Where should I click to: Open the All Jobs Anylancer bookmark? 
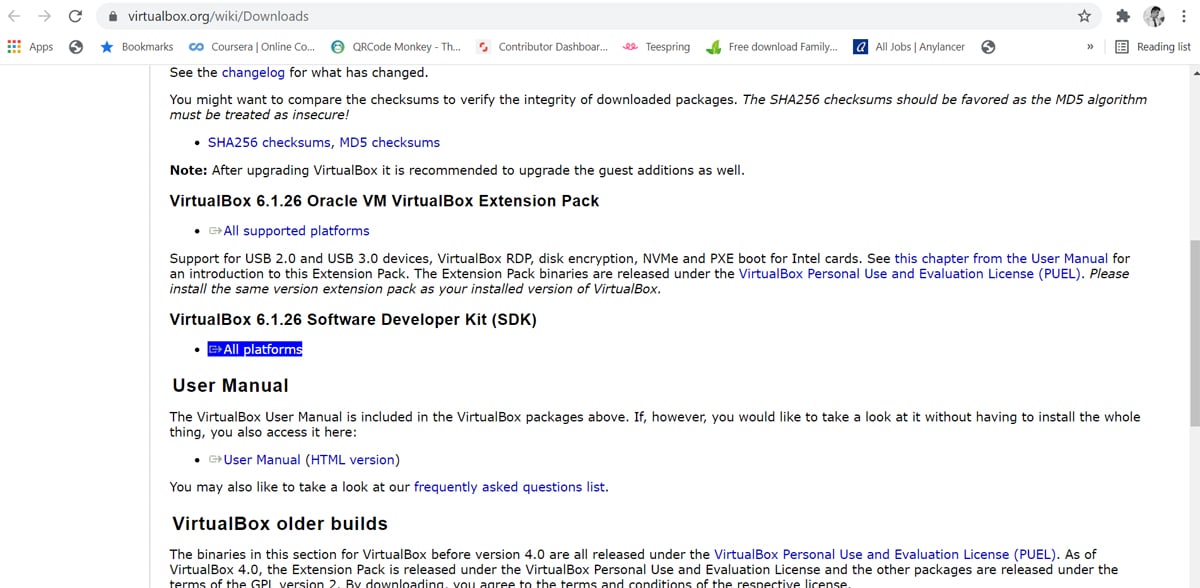[x=909, y=47]
